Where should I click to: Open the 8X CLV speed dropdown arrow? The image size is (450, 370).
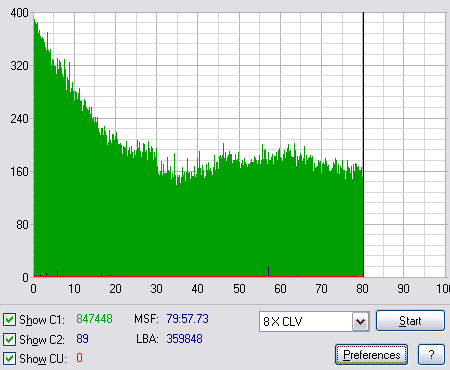coord(361,322)
